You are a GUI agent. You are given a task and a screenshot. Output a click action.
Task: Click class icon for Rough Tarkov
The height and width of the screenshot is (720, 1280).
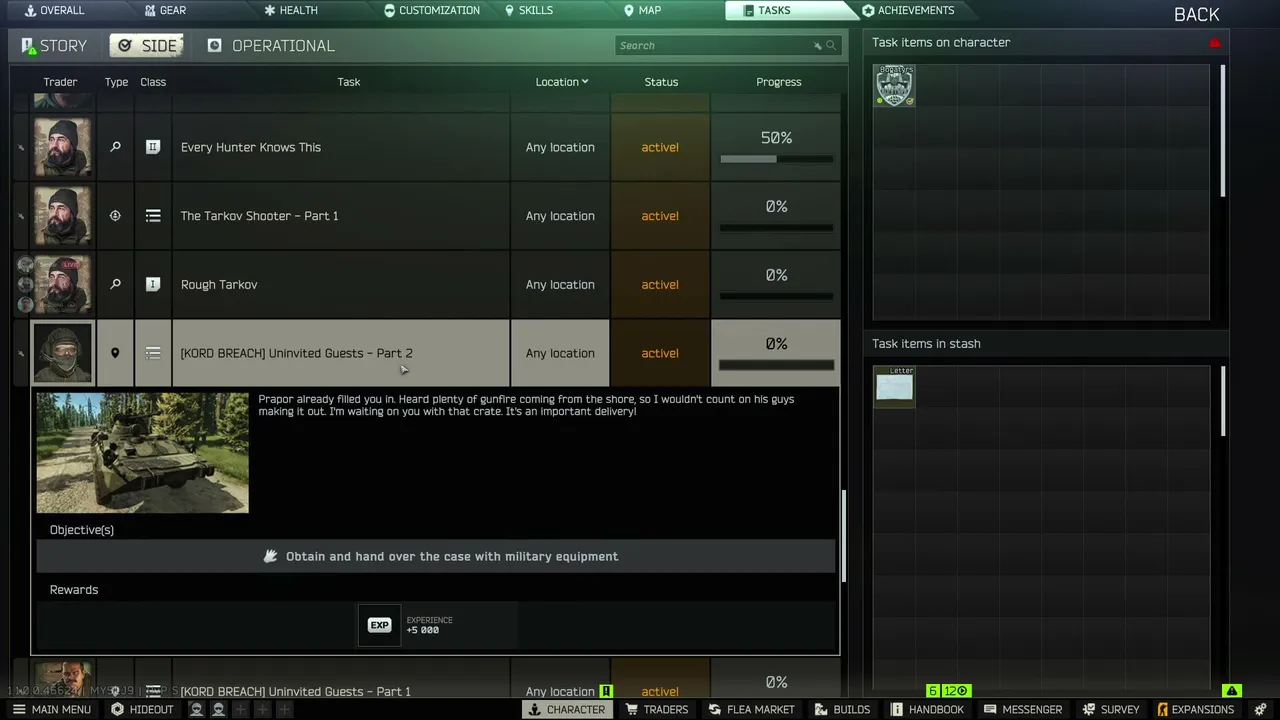pos(153,285)
